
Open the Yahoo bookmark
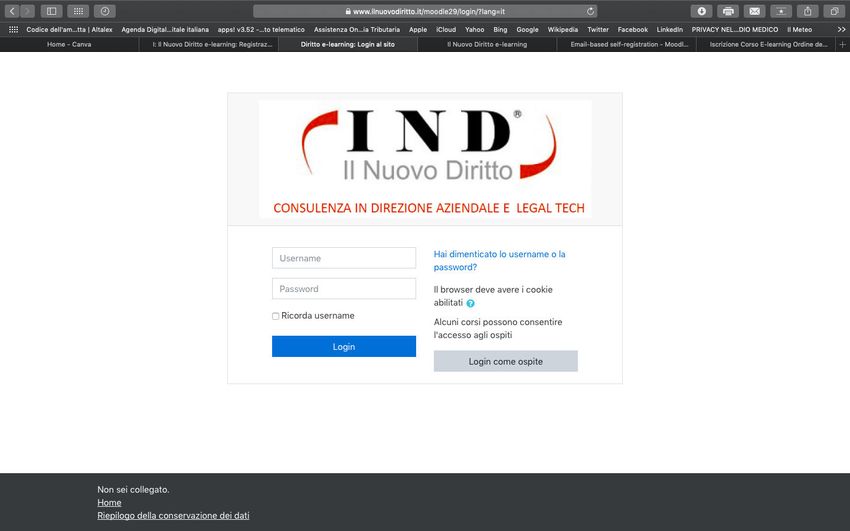474,30
